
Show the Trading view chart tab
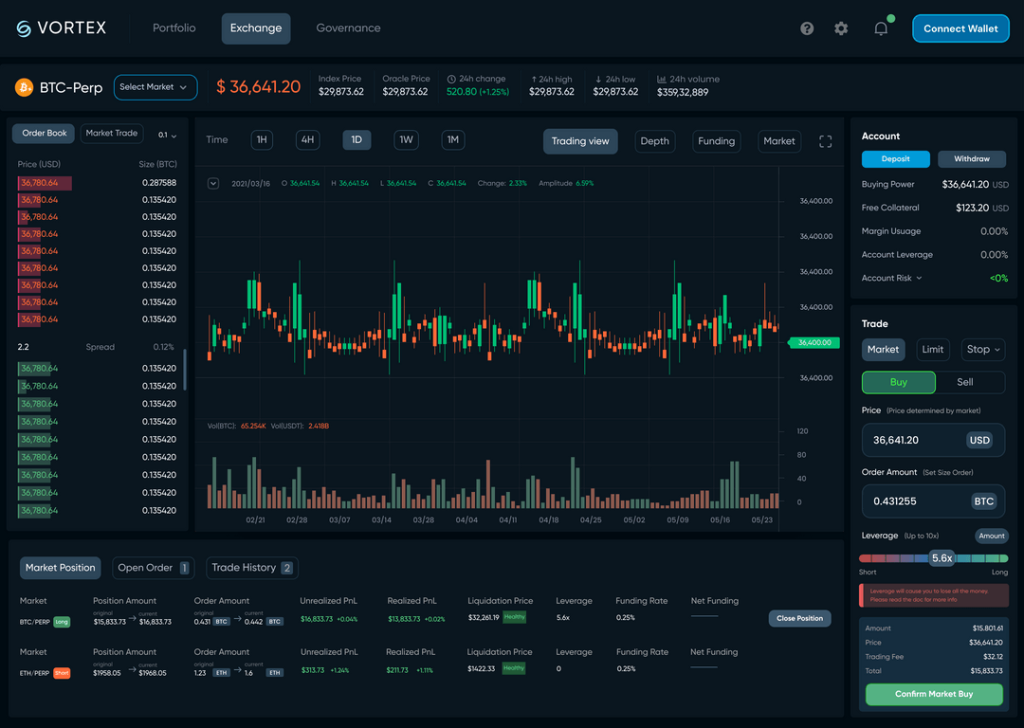click(580, 142)
